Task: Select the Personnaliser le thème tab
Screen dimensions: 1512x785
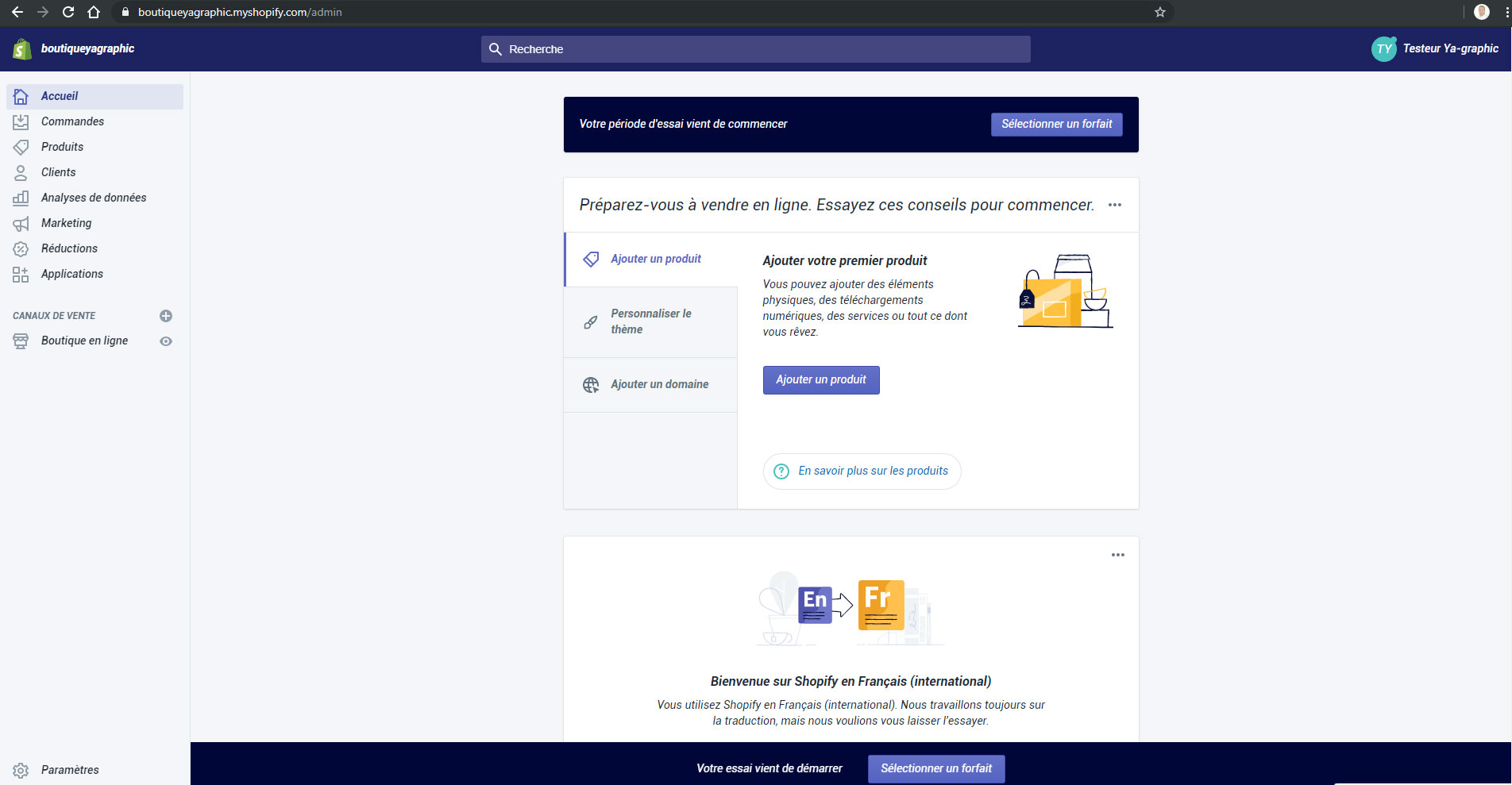Action: [650, 321]
